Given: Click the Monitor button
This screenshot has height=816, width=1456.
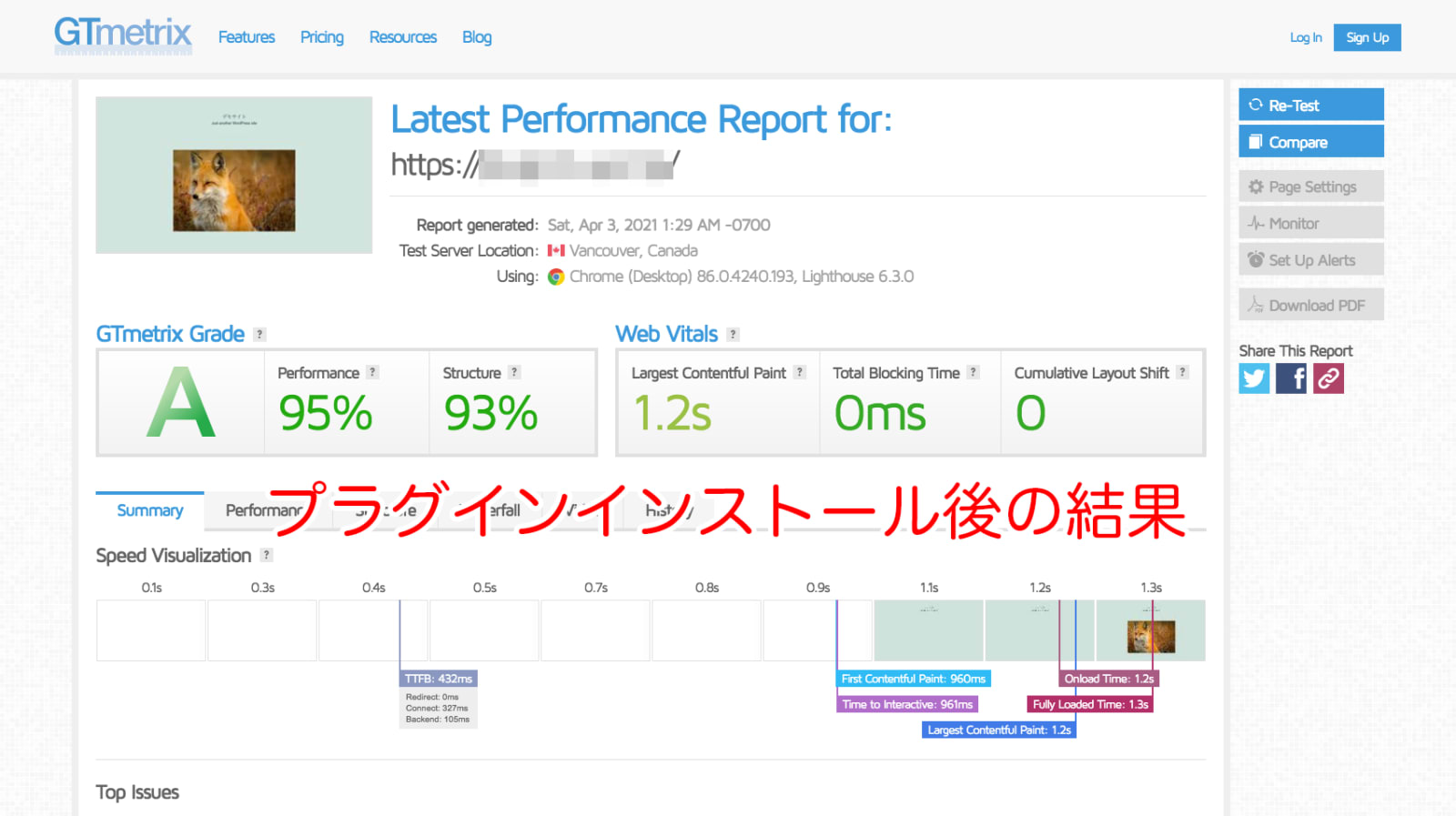Looking at the screenshot, I should coord(1311,223).
